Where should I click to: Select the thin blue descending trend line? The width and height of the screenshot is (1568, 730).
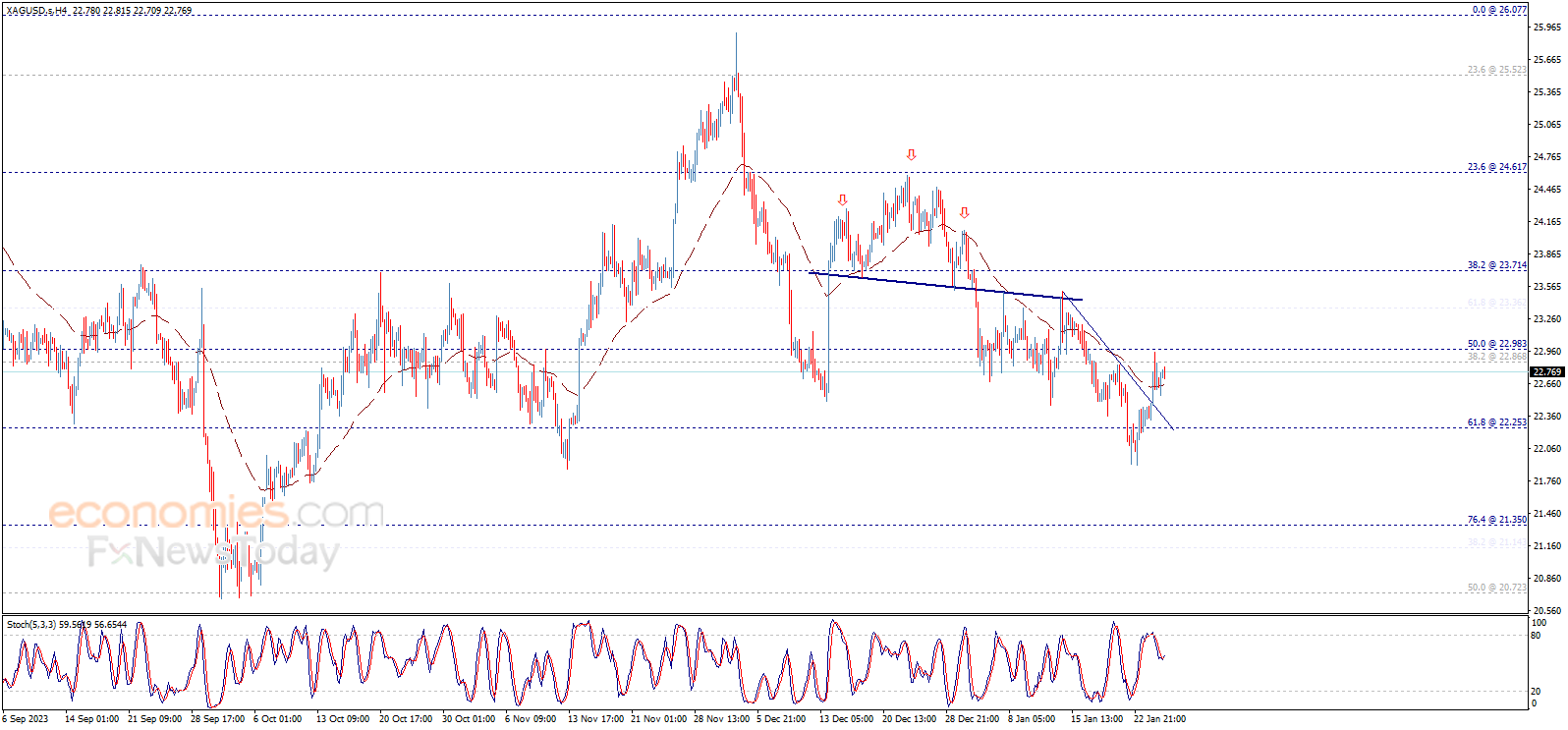click(1118, 360)
